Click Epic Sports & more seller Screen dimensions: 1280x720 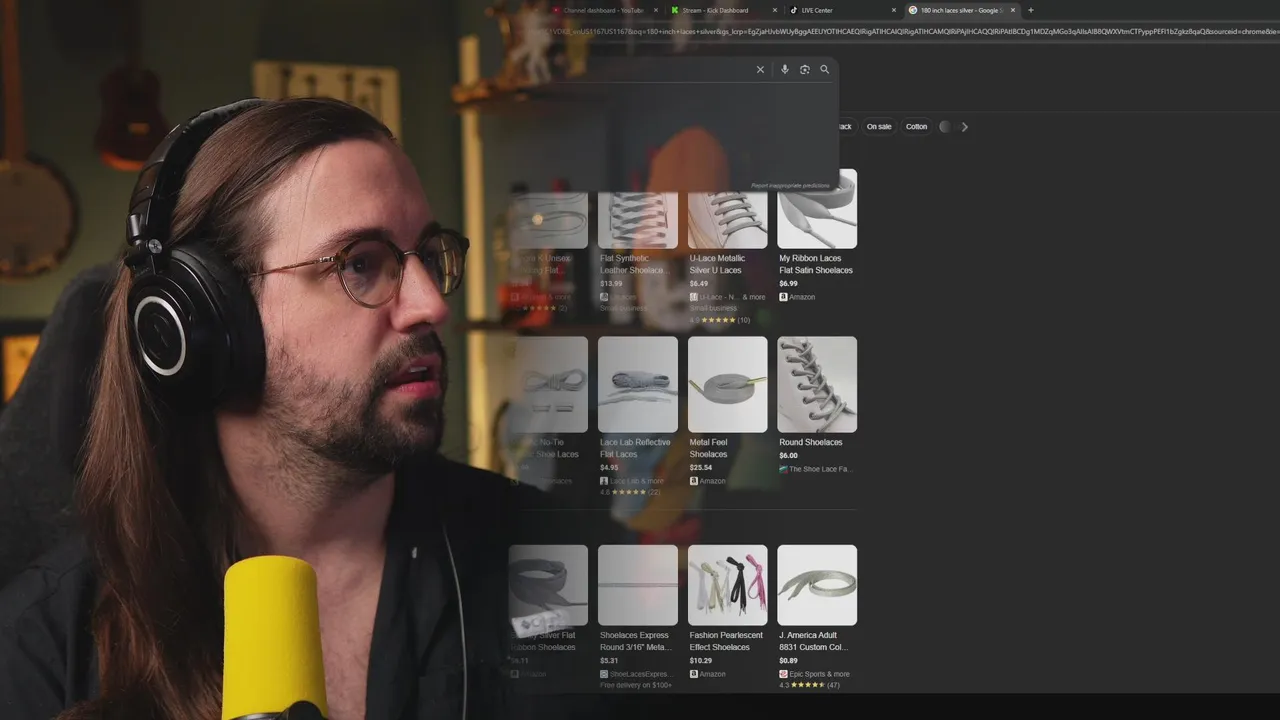point(819,674)
